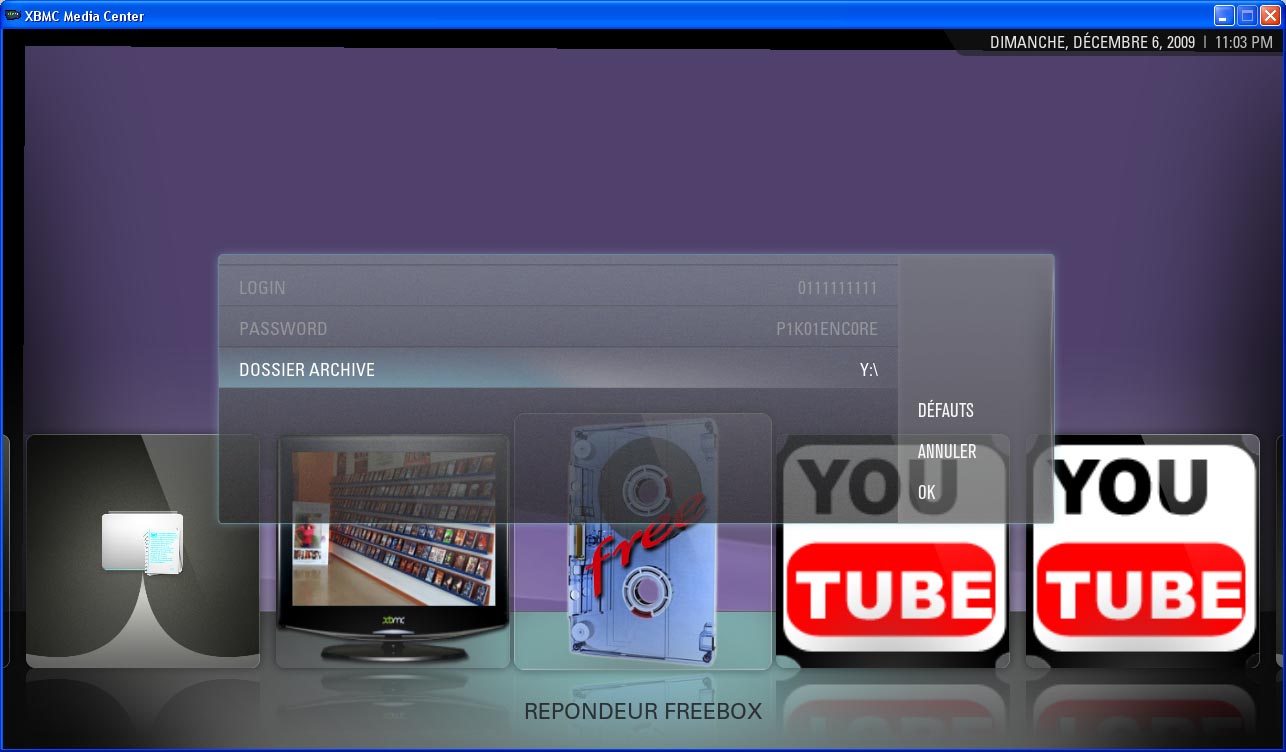Select the PASSWORD setting row
1286x752 pixels.
coord(558,329)
